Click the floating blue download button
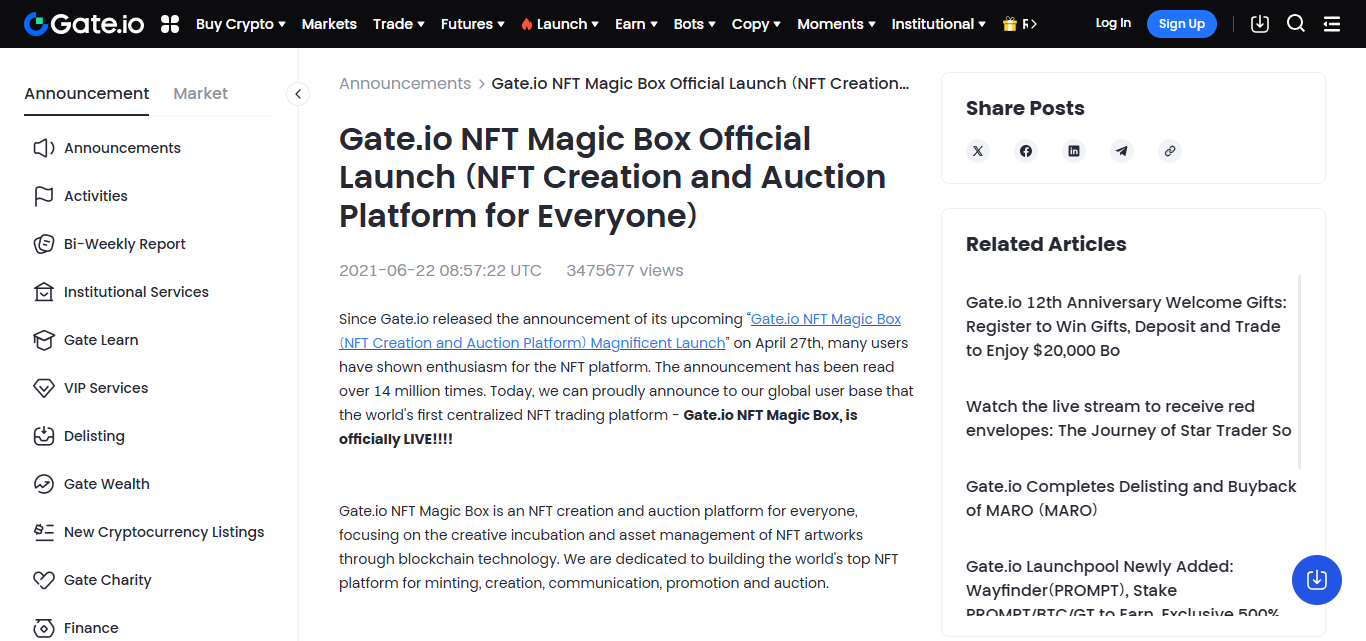1366x641 pixels. click(x=1317, y=580)
